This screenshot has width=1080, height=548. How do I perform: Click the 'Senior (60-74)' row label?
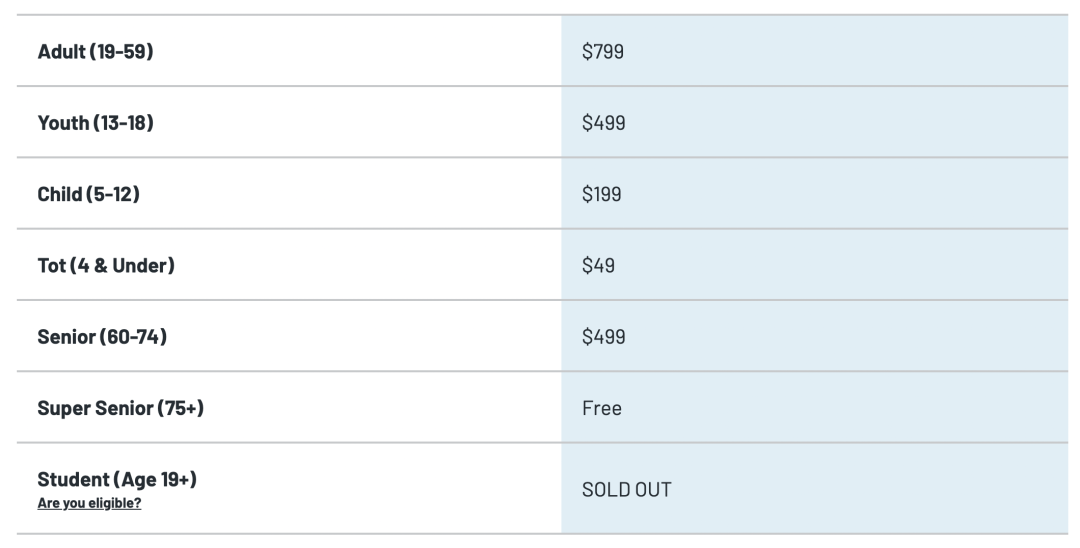(102, 337)
